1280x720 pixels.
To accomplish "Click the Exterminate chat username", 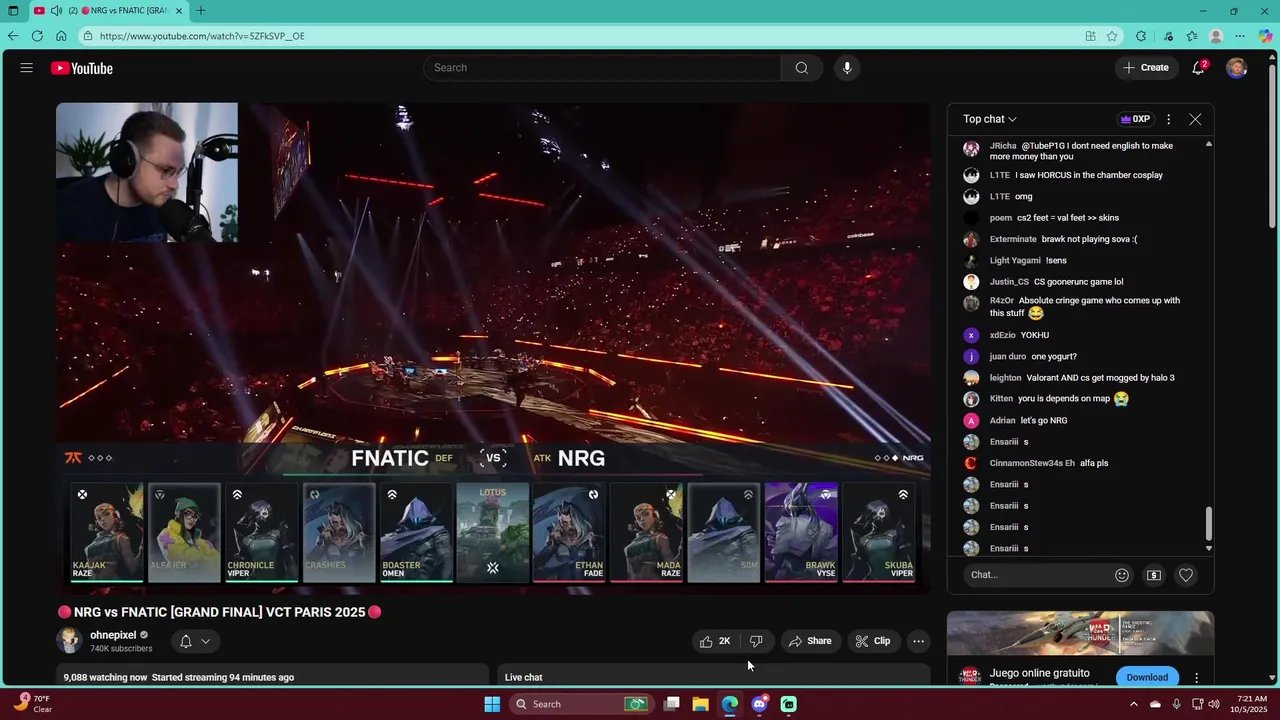I will click(1013, 239).
